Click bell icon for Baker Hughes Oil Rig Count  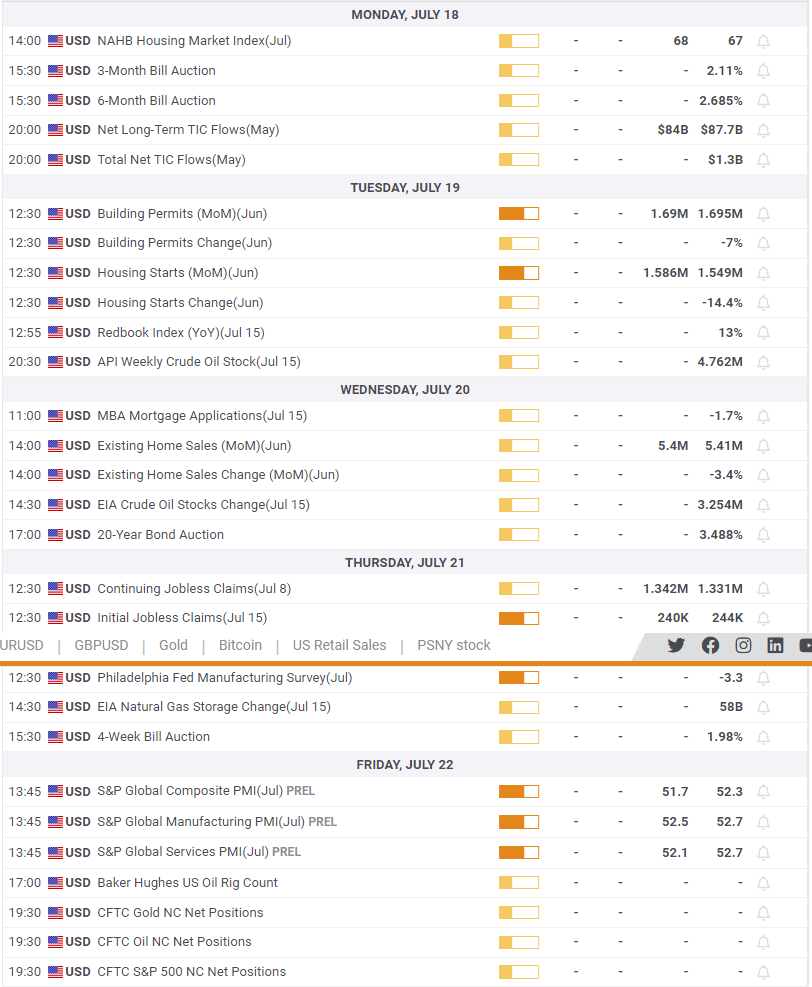tap(763, 883)
